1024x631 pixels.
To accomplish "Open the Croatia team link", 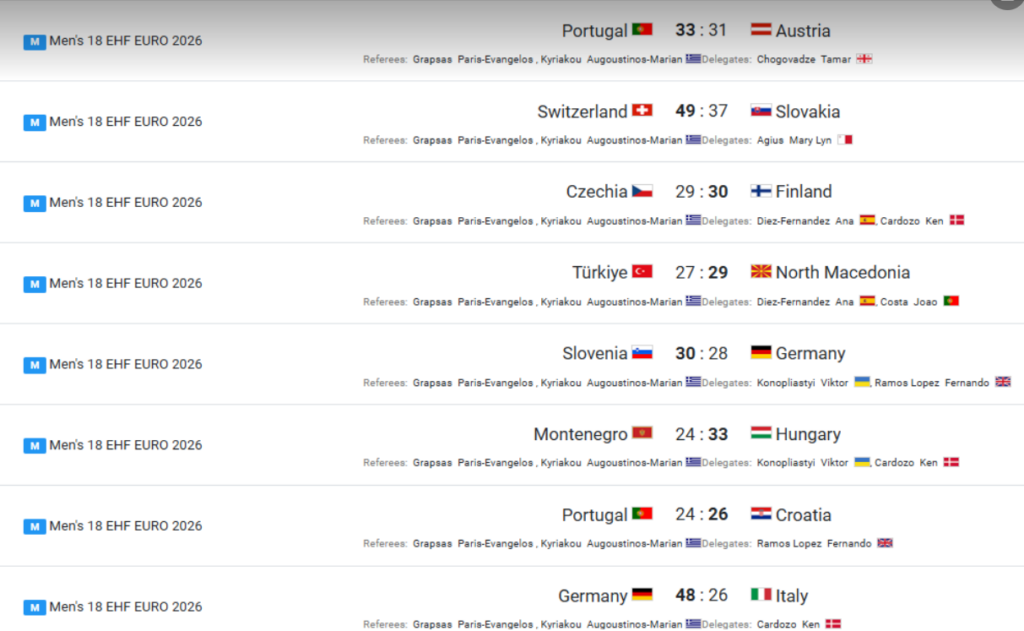I will [803, 515].
